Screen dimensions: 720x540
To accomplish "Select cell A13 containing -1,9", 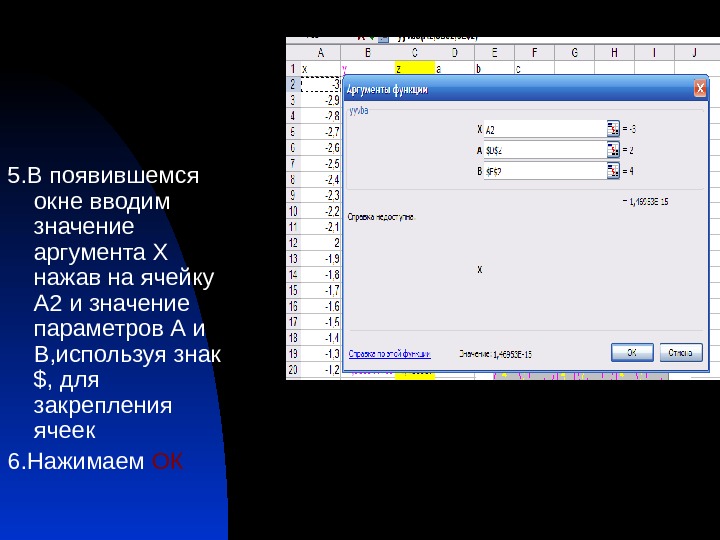I will click(321, 259).
